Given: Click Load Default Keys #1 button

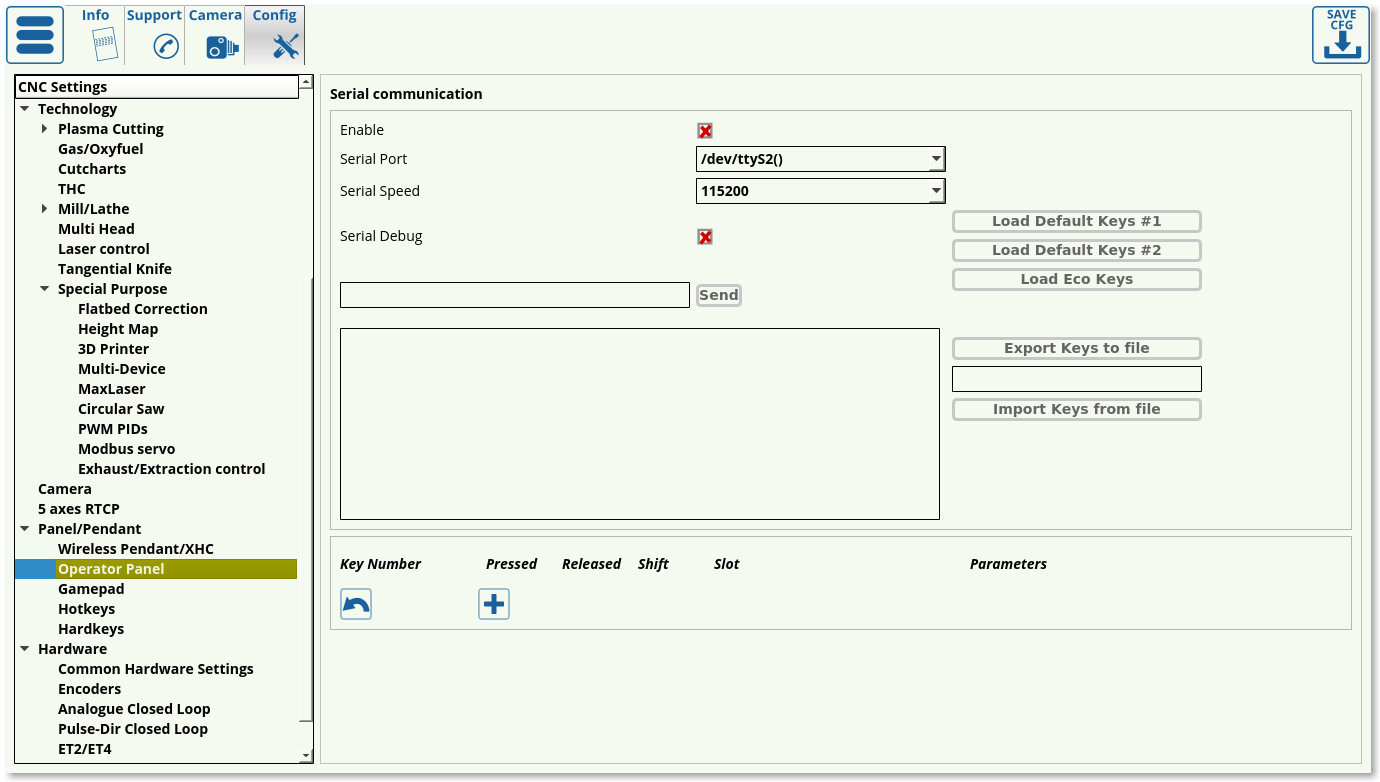Looking at the screenshot, I should pos(1076,221).
